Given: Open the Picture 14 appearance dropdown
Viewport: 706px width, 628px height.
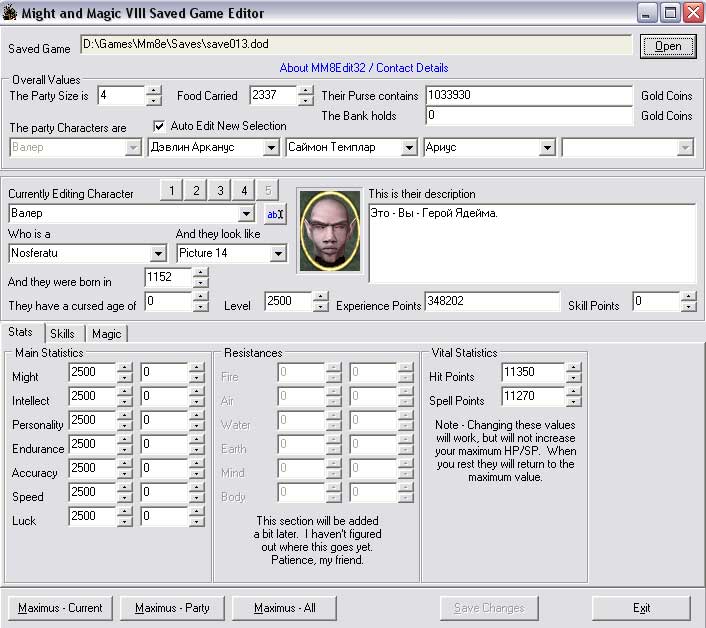Looking at the screenshot, I should 278,253.
